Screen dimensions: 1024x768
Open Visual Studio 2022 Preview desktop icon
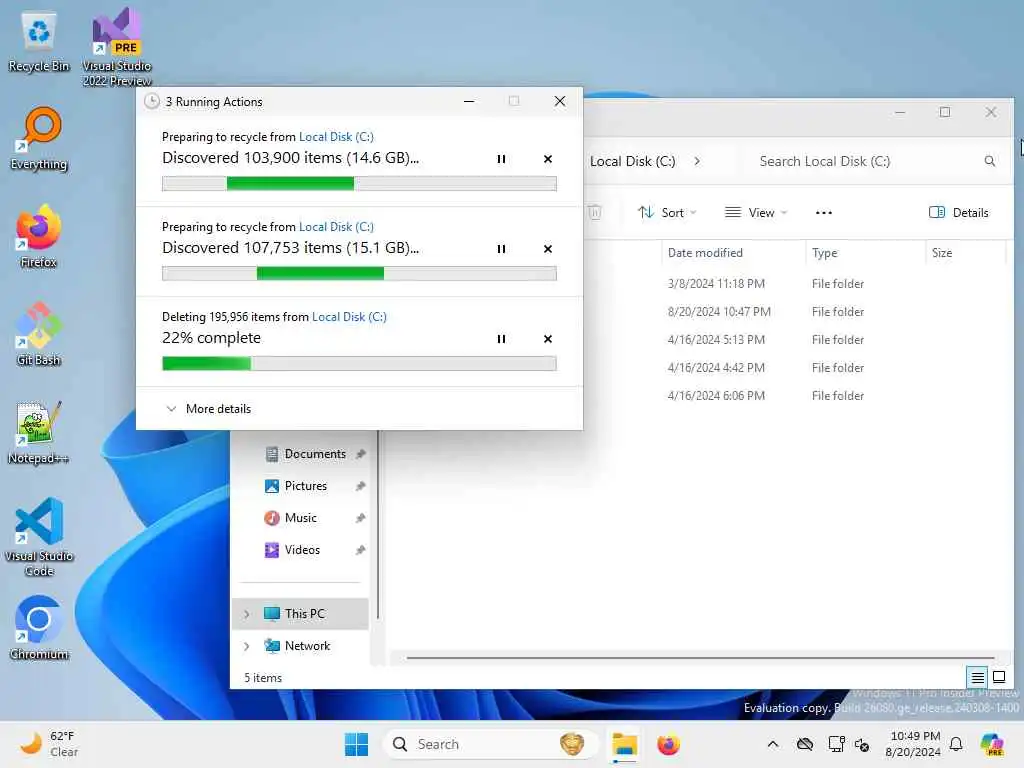117,47
